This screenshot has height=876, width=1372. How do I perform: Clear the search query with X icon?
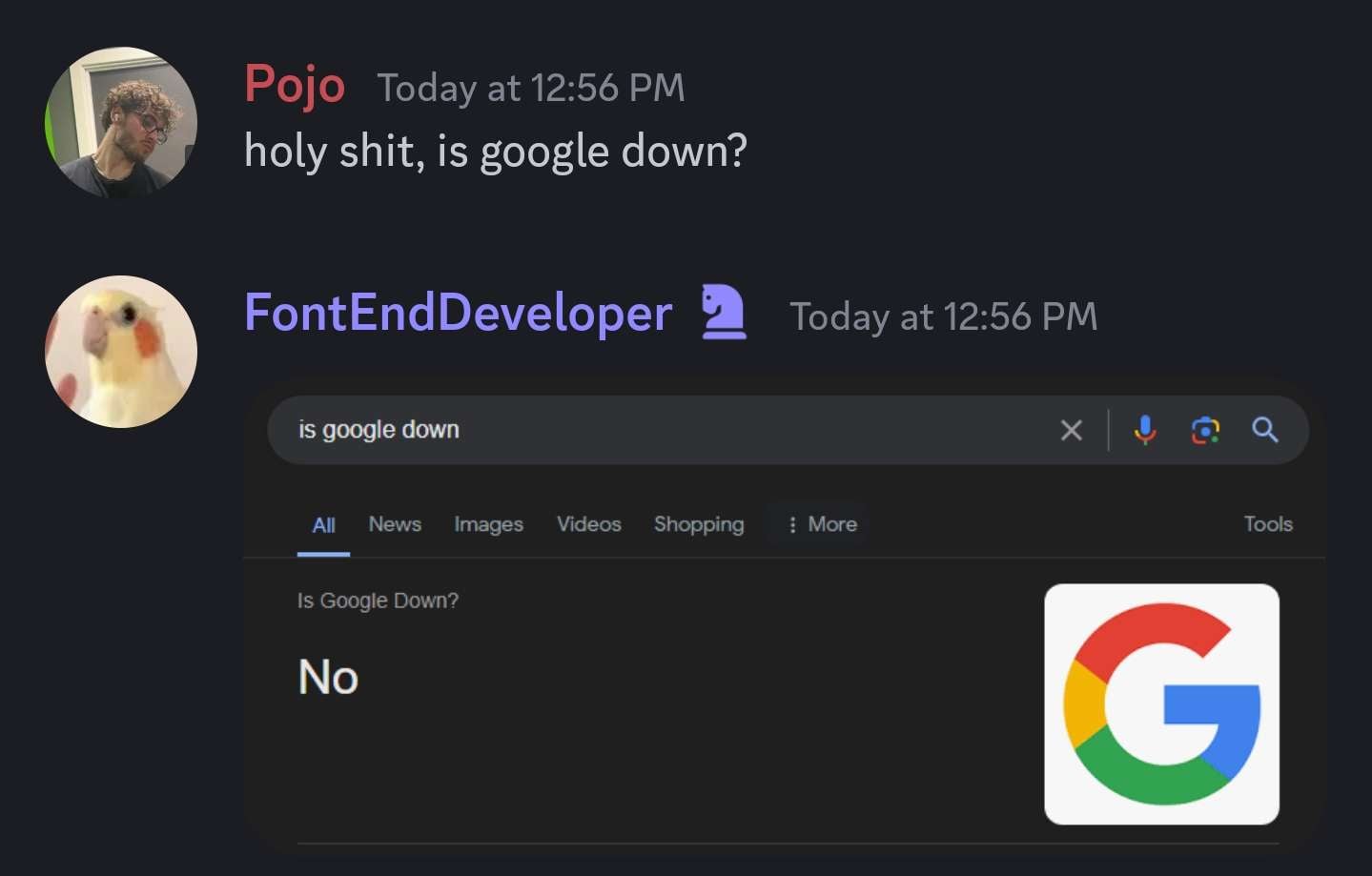click(x=1071, y=431)
